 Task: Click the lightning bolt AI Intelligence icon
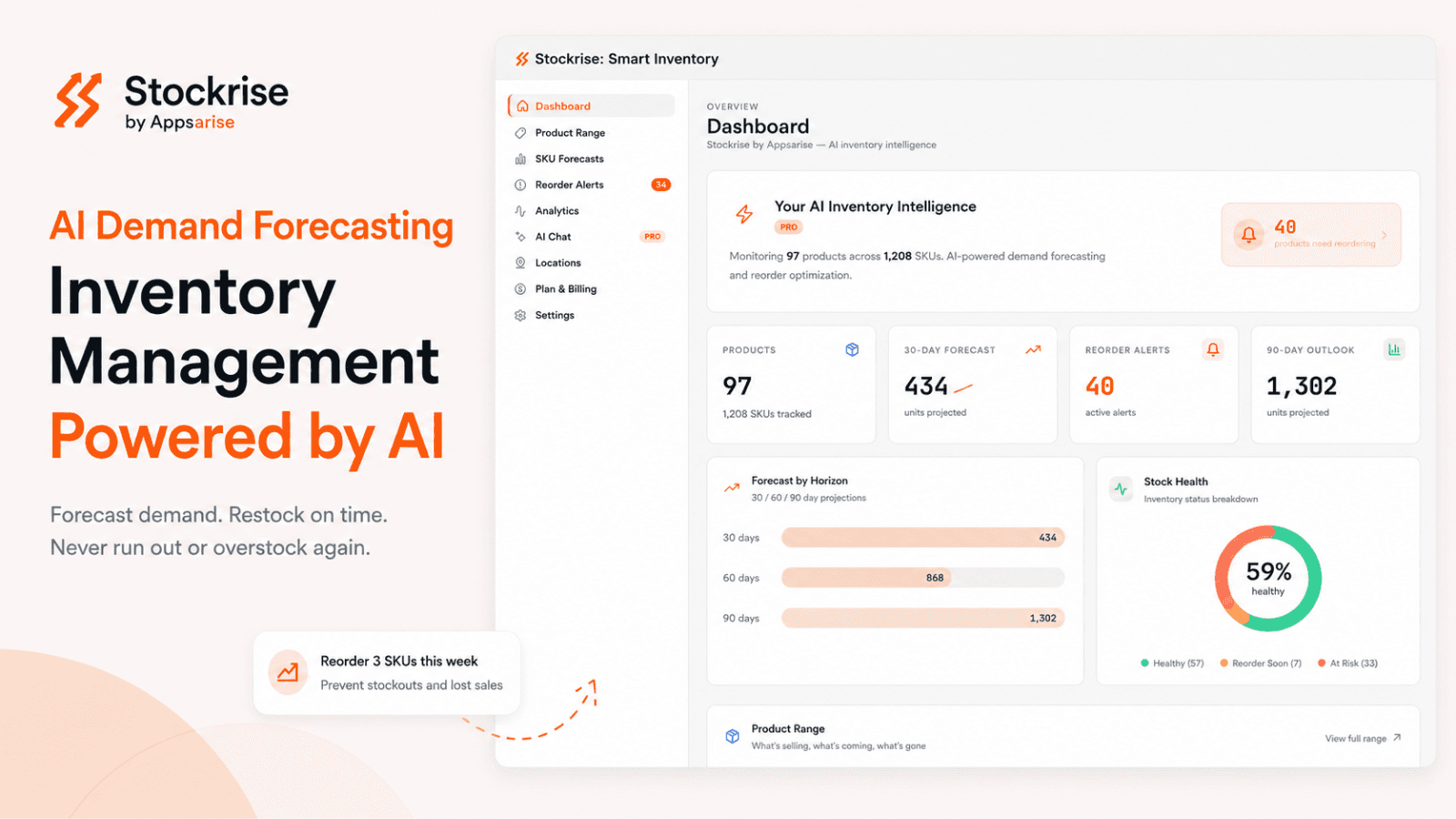click(744, 214)
